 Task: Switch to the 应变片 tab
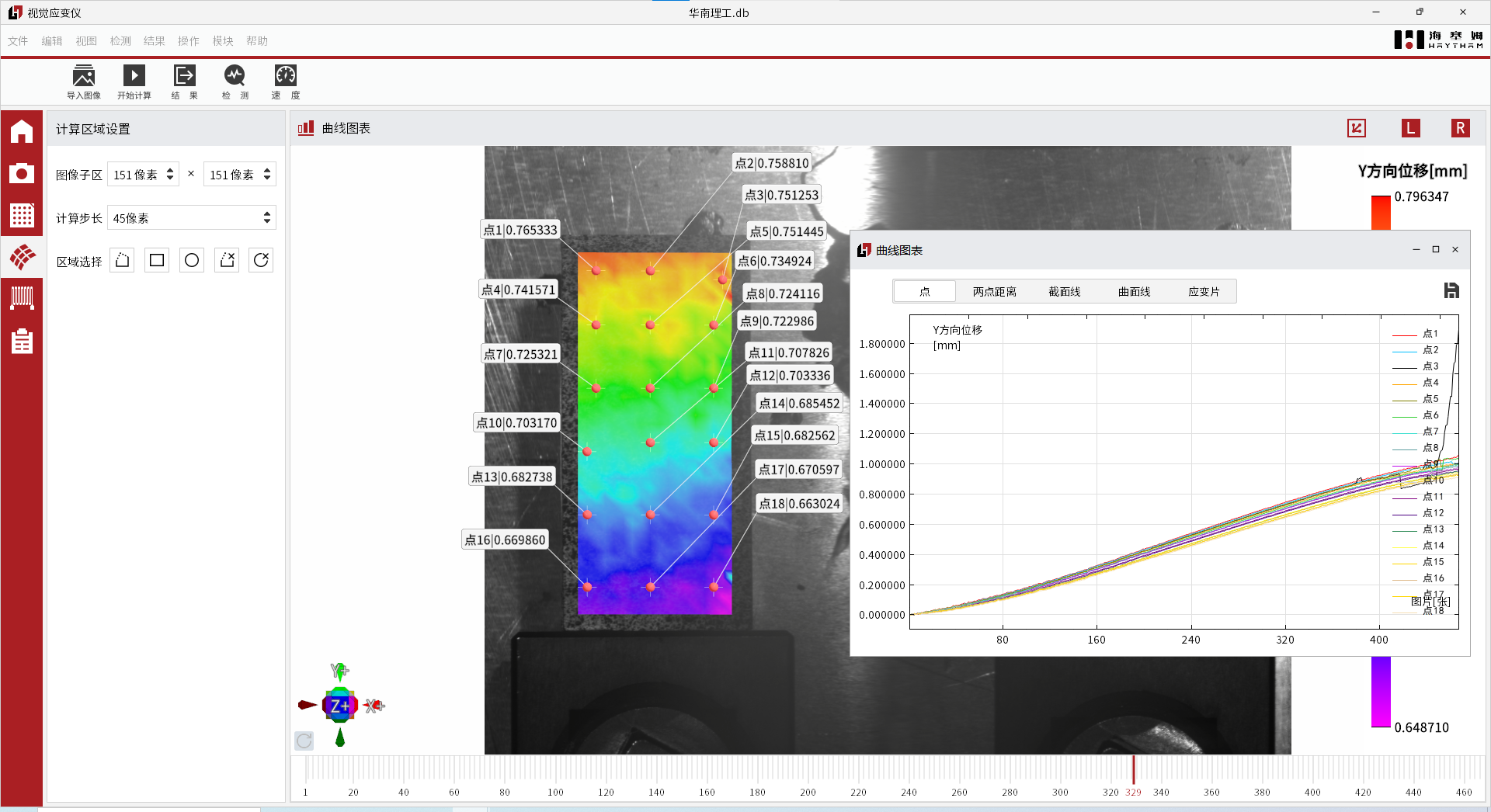click(x=1204, y=292)
